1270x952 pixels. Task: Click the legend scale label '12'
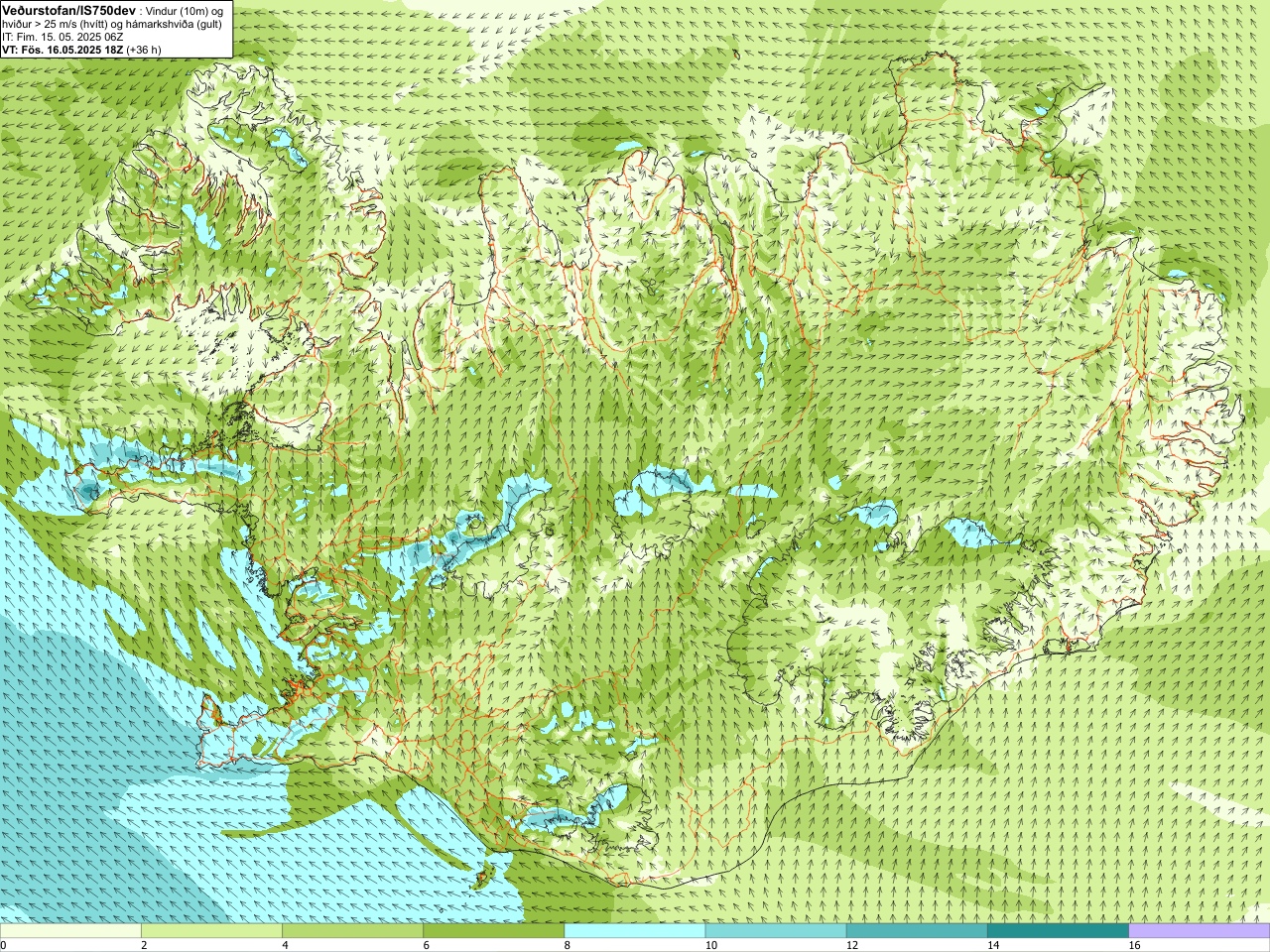[852, 945]
